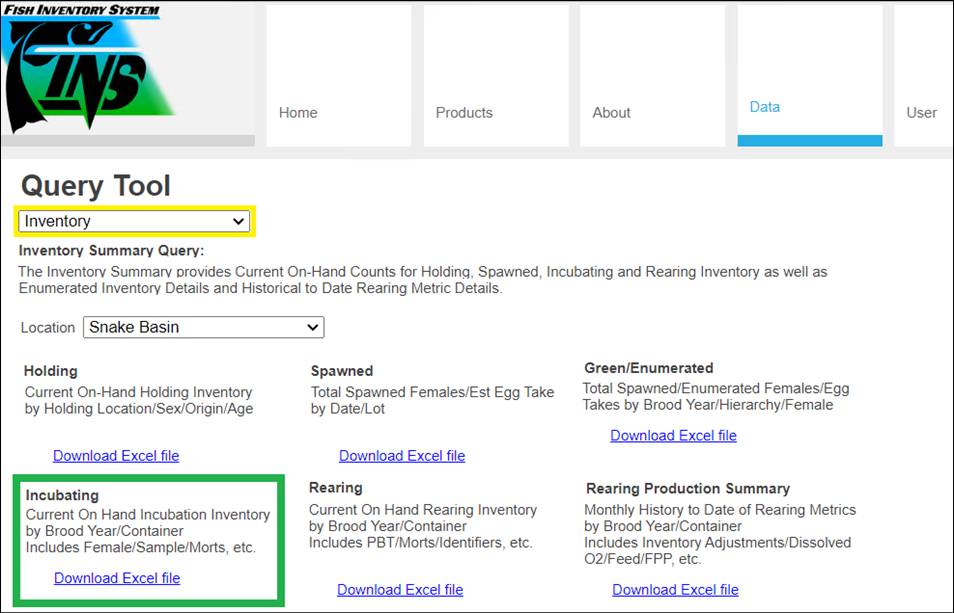The height and width of the screenshot is (613, 954).
Task: Click the Spawned section heading
Action: pyautogui.click(x=342, y=371)
